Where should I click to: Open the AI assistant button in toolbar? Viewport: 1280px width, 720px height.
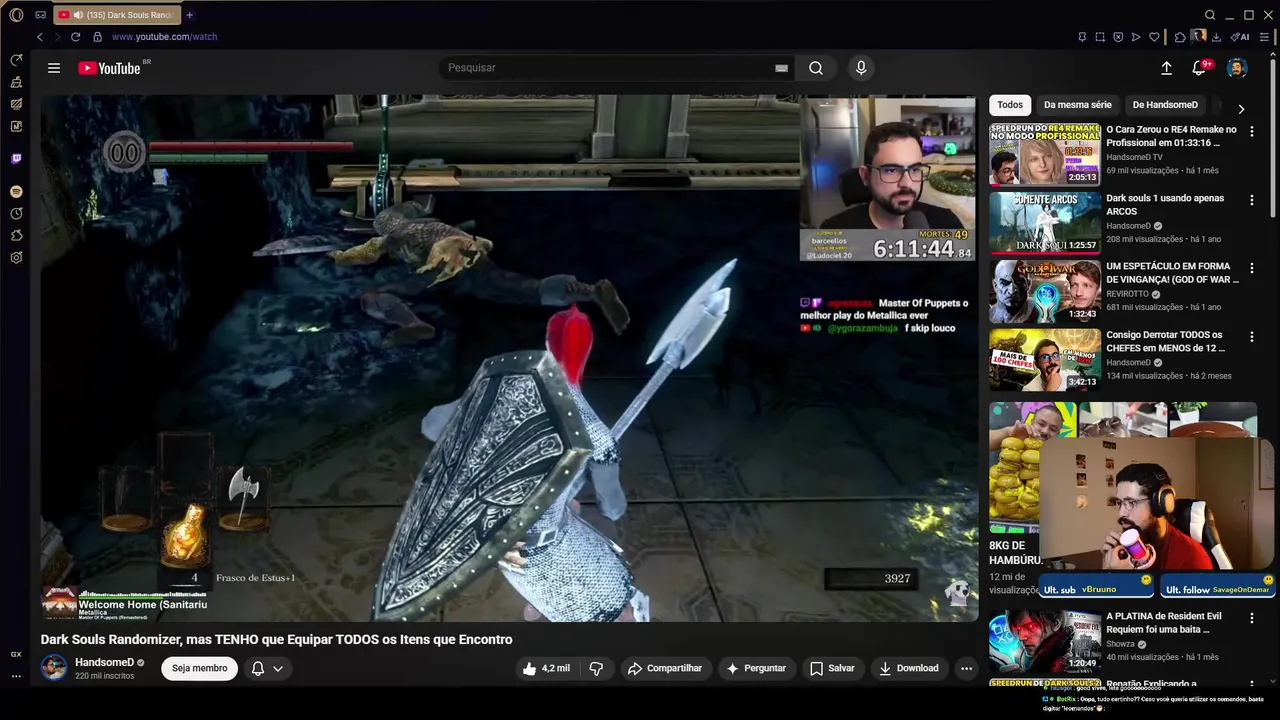[1240, 37]
